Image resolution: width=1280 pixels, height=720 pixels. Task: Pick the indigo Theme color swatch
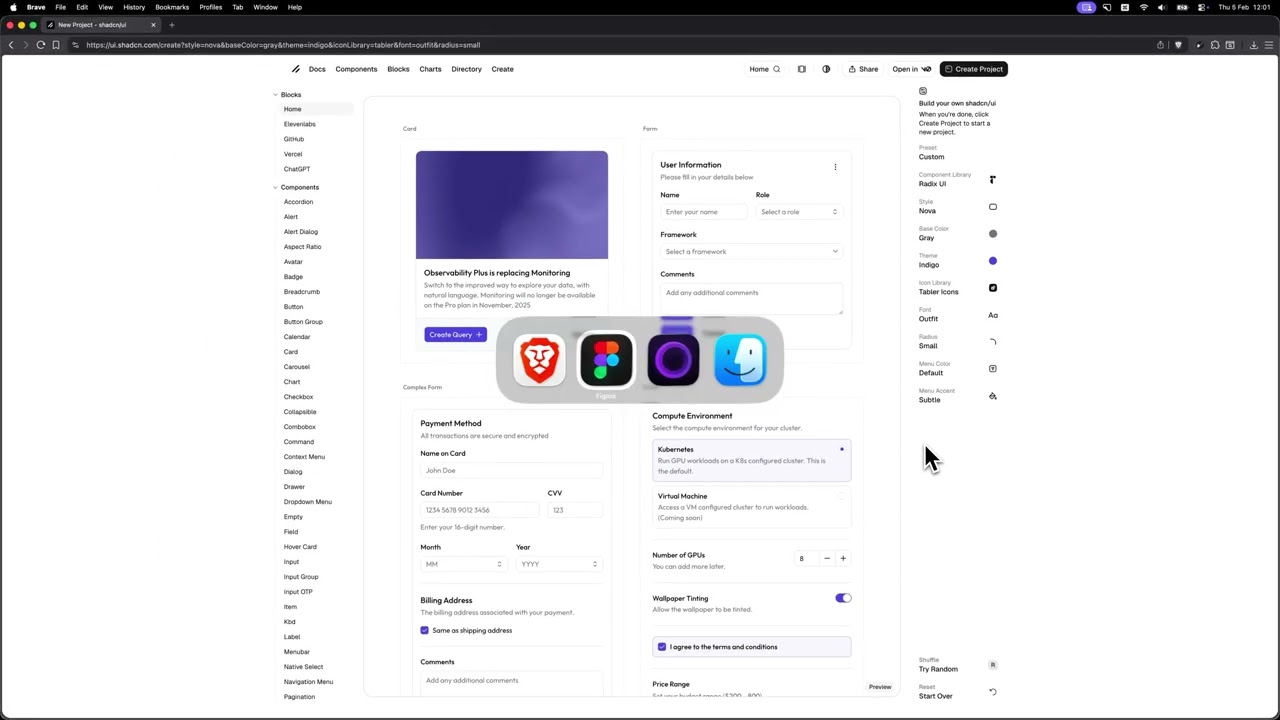pos(993,261)
